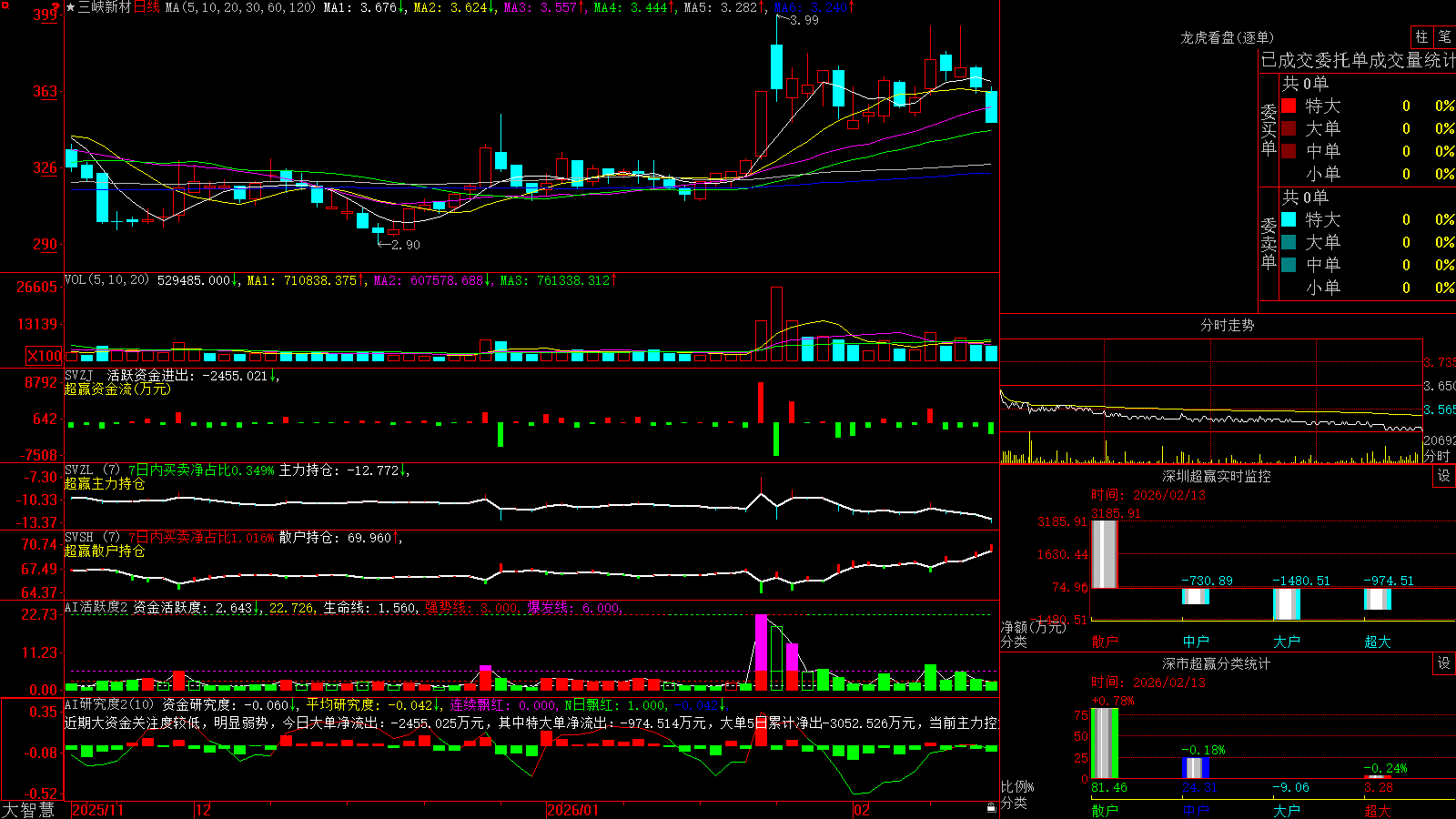The height and width of the screenshot is (819, 1456).
Task: Click the 散户持仓: 69.960 value
Action: coord(340,538)
